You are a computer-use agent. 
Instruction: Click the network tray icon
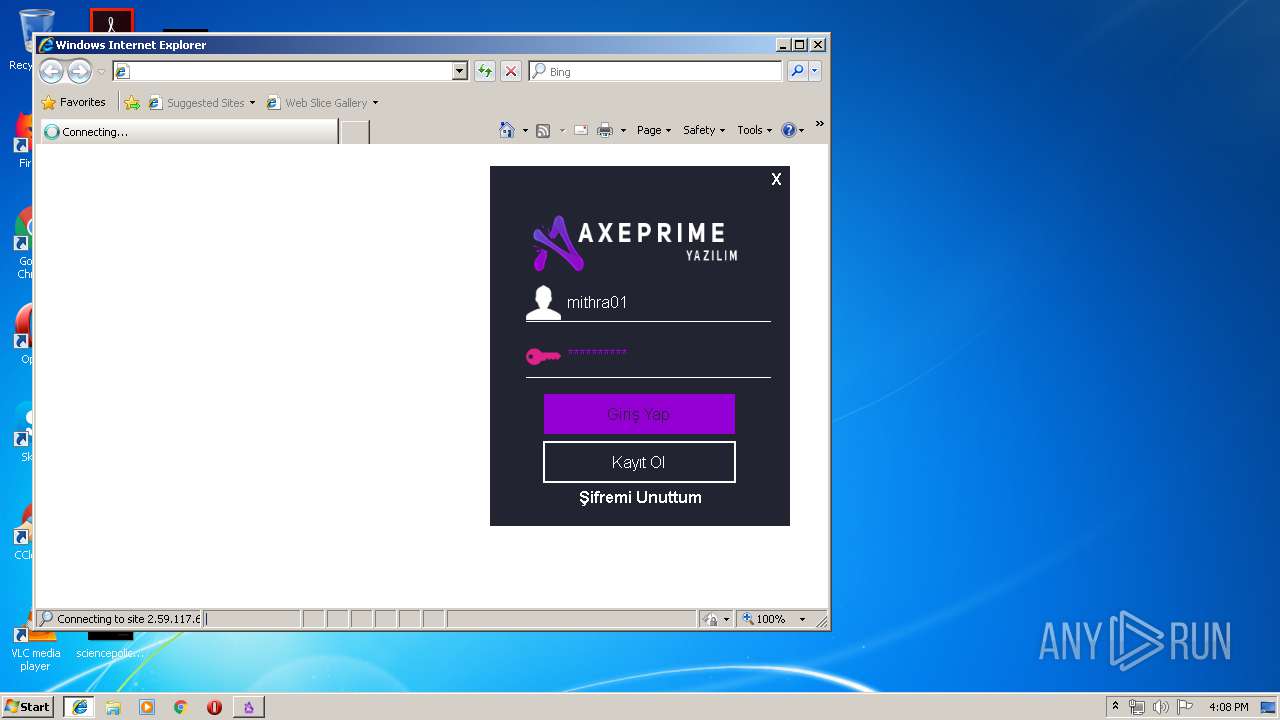point(1137,707)
